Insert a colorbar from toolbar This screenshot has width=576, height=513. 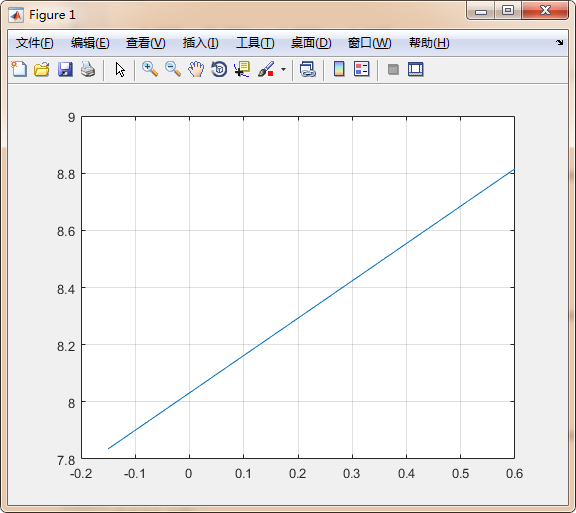(x=339, y=69)
